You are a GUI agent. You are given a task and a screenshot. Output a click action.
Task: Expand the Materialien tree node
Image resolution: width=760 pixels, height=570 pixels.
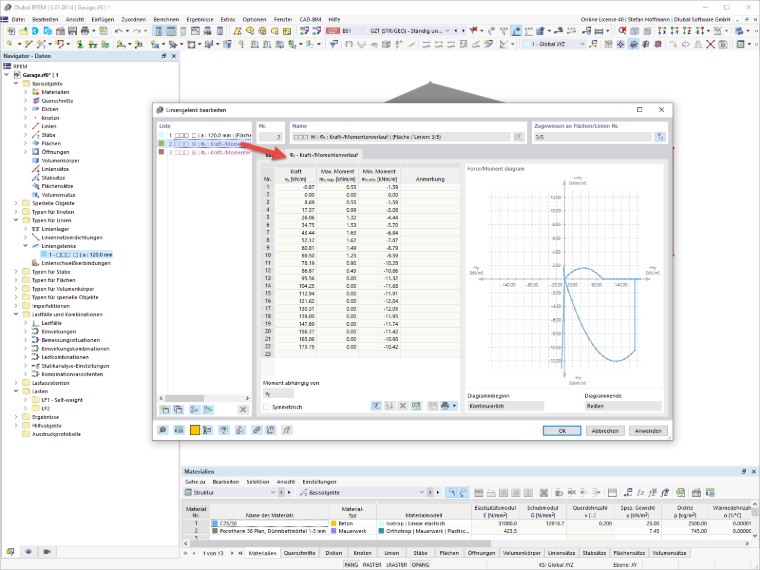(26, 92)
